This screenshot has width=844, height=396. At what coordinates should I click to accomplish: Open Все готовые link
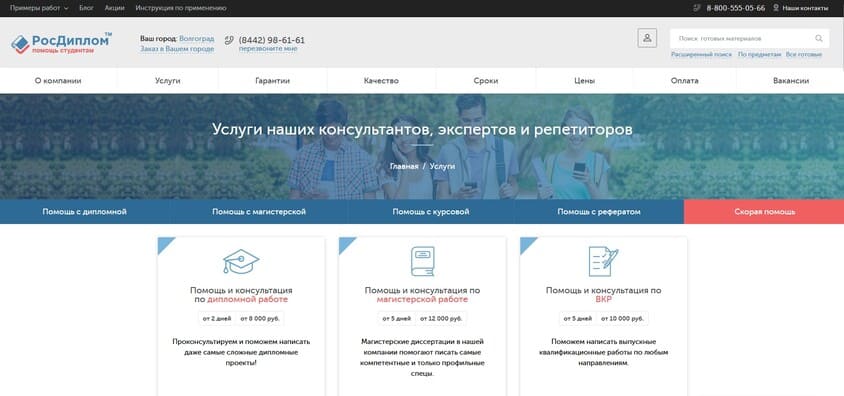pyautogui.click(x=804, y=54)
